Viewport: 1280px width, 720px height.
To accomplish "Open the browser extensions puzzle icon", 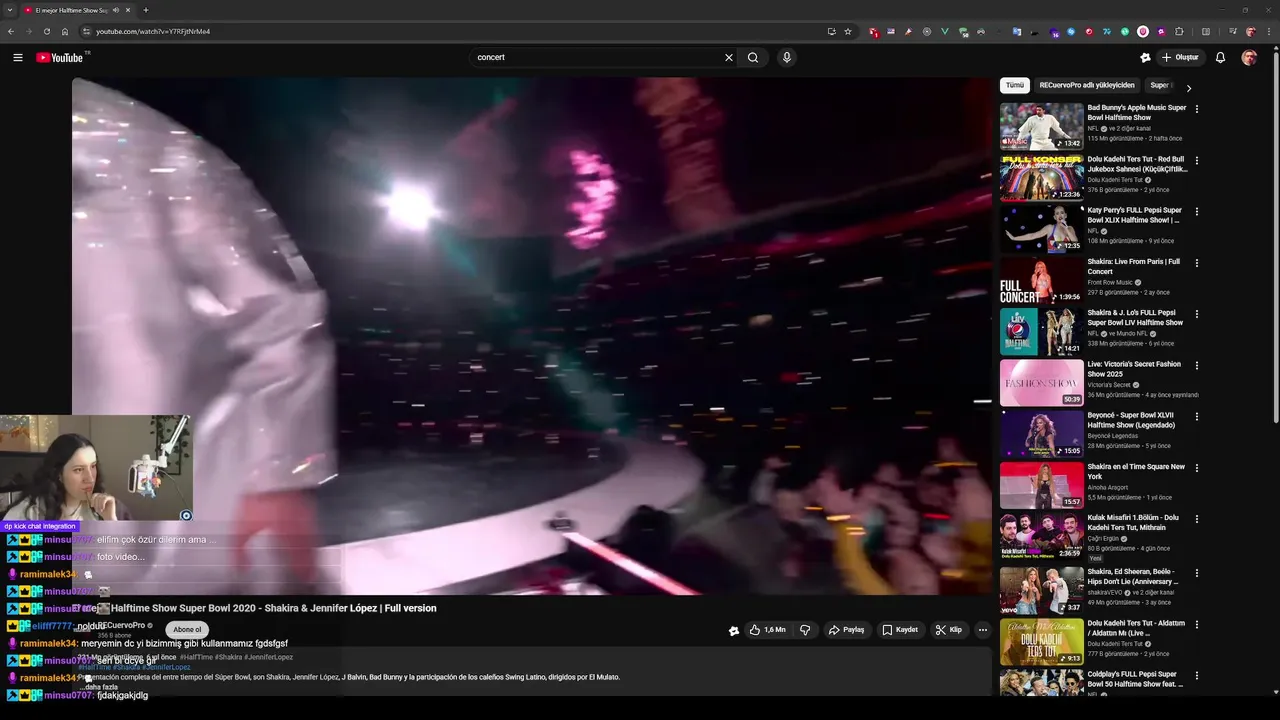I will click(x=1179, y=31).
